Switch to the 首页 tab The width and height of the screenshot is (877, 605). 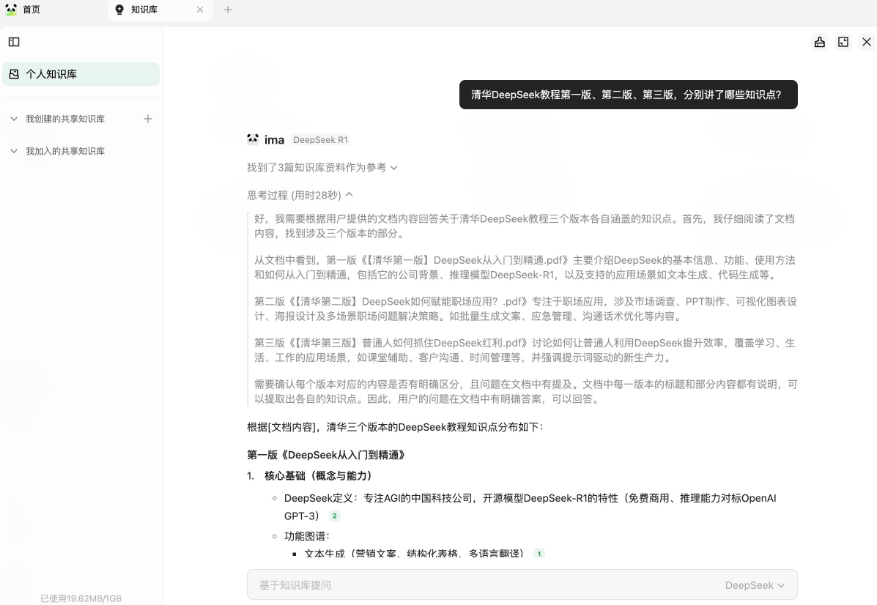pos(23,10)
